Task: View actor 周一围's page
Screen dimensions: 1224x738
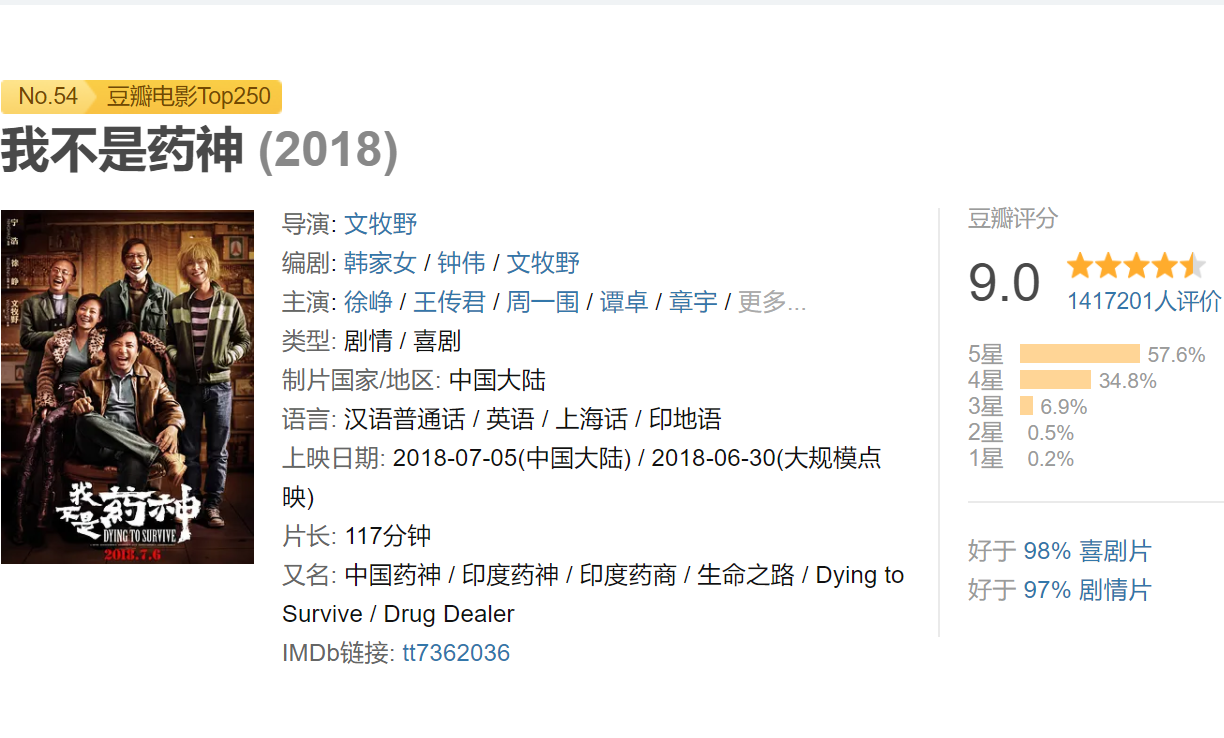Action: click(542, 302)
